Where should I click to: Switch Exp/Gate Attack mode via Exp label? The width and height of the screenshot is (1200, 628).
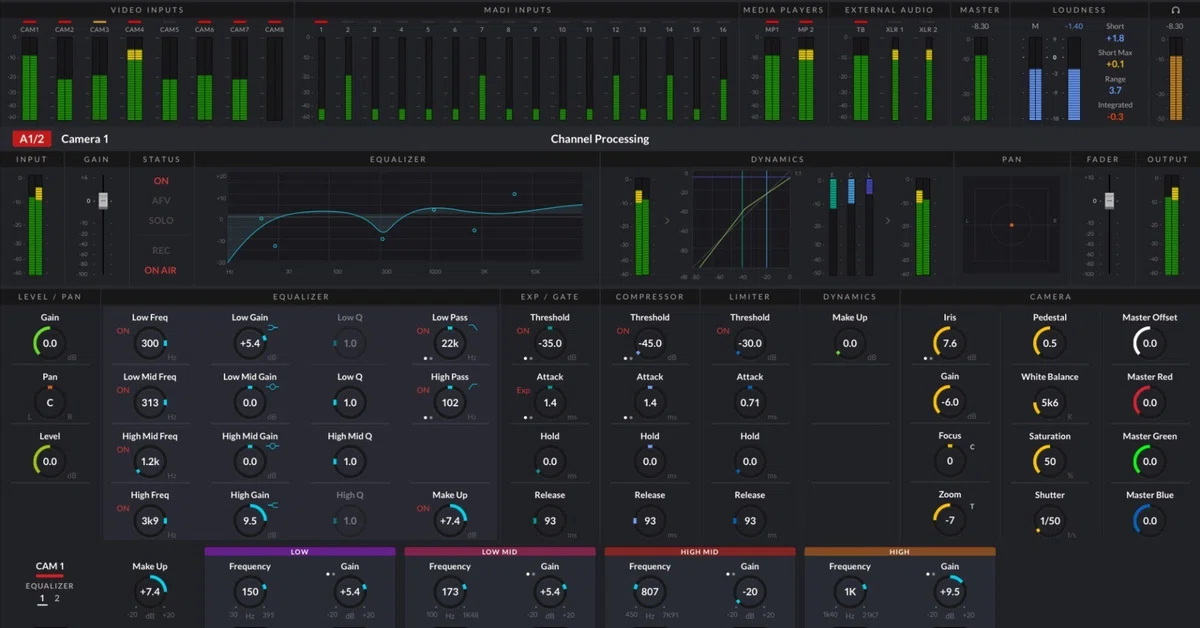[x=523, y=390]
